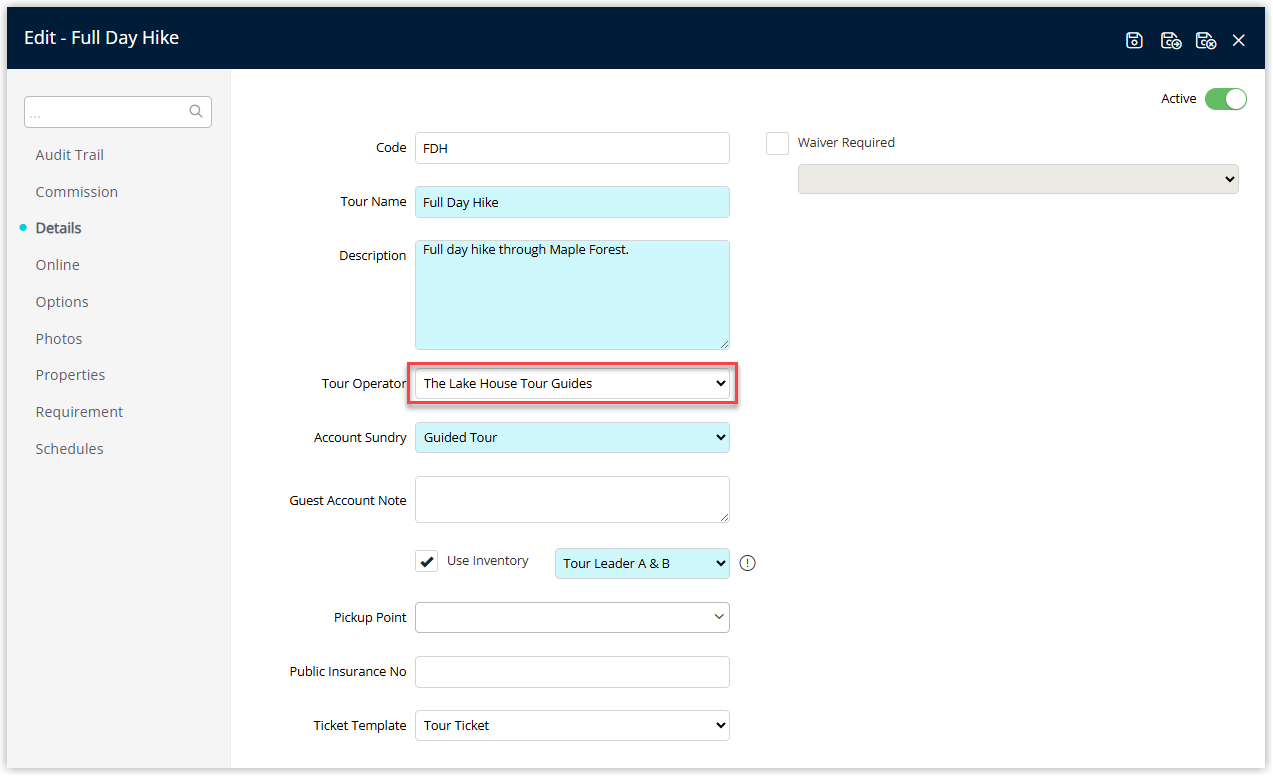
Task: Open the Schedules section
Action: click(70, 449)
